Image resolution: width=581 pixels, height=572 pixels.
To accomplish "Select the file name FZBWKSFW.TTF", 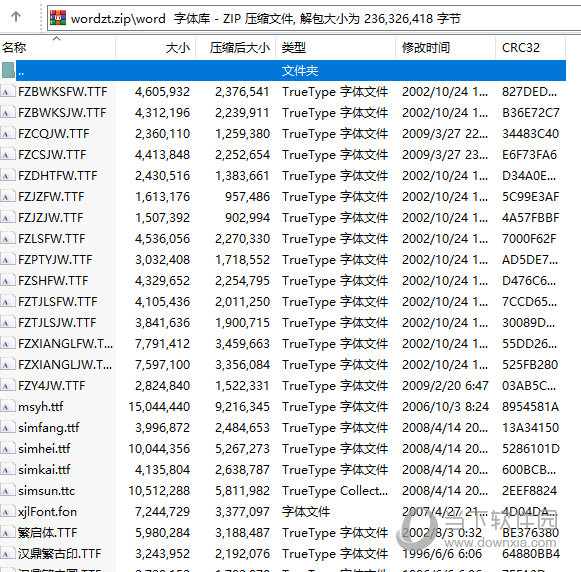I will (x=63, y=92).
